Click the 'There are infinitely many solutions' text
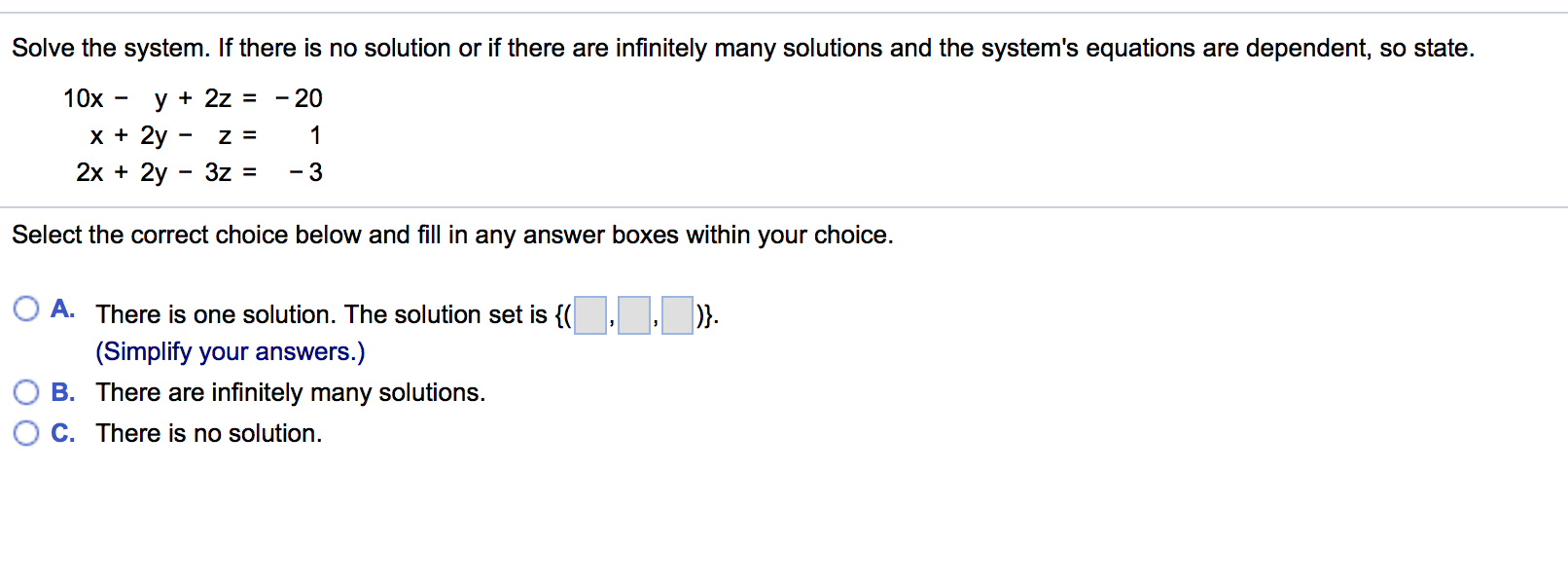1568x582 pixels. 291,392
